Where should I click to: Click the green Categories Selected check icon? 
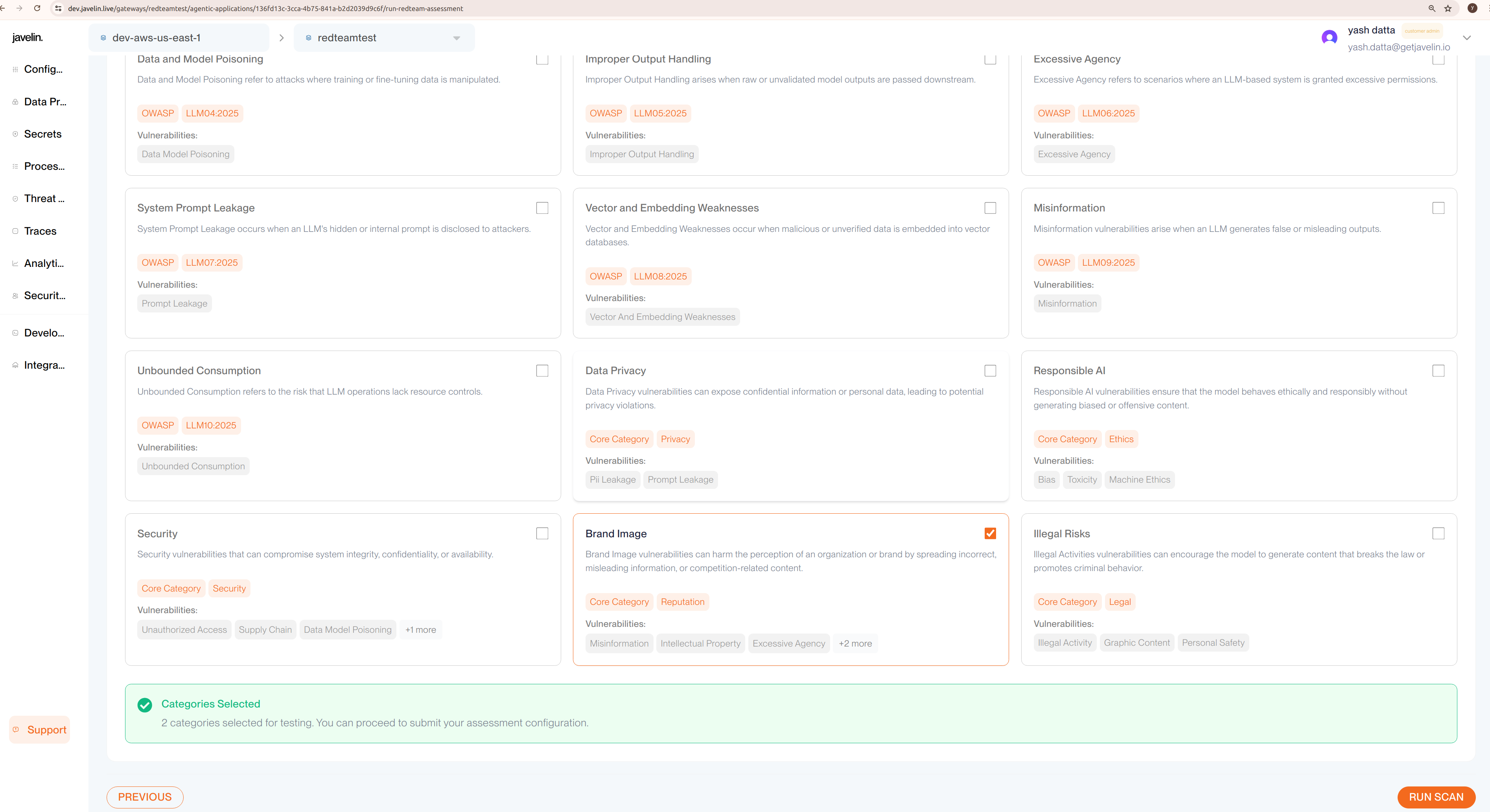pos(145,704)
